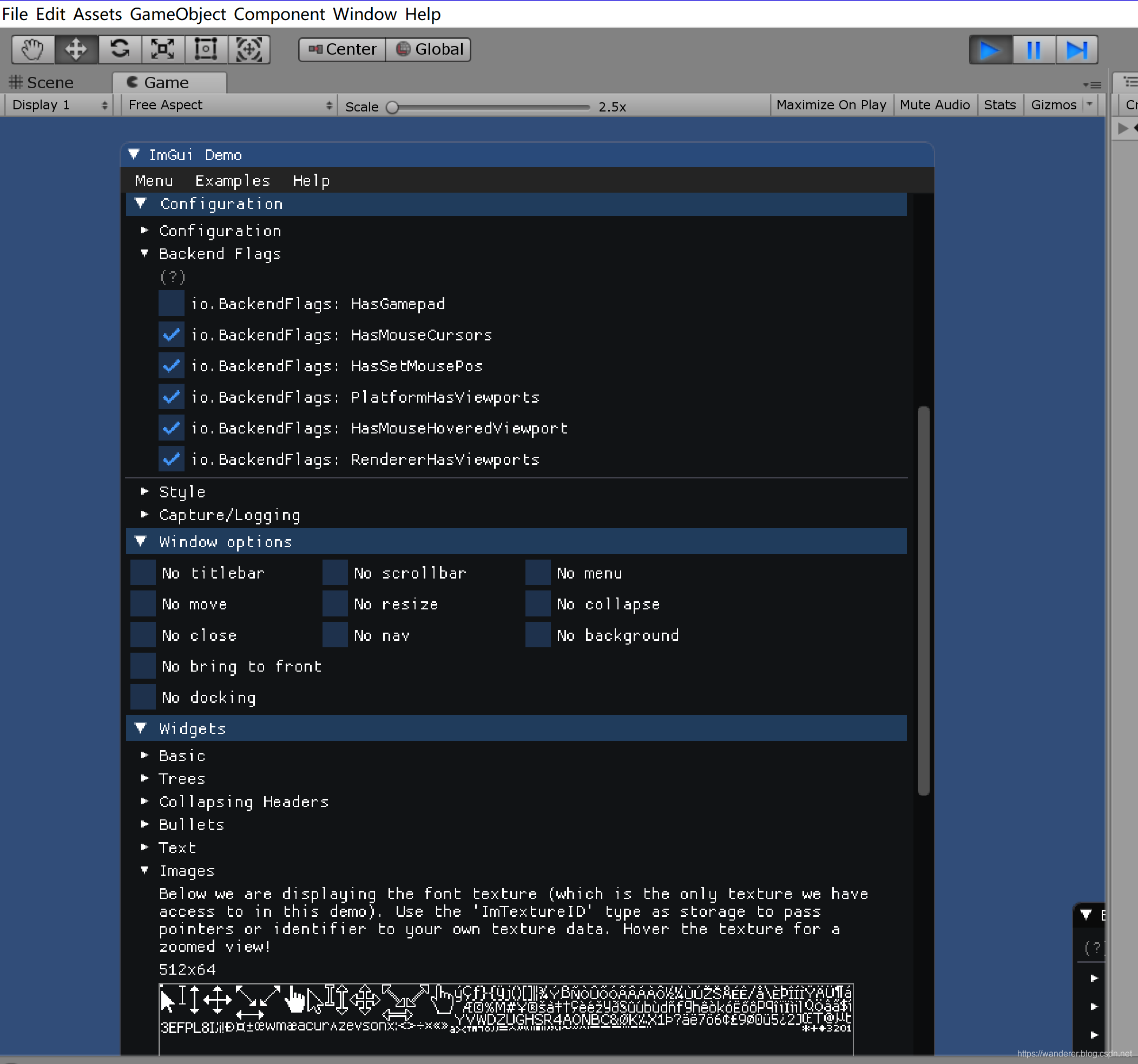Image resolution: width=1138 pixels, height=1064 pixels.
Task: Uncheck the HasMouseCursors backend flag
Action: pyautogui.click(x=170, y=334)
